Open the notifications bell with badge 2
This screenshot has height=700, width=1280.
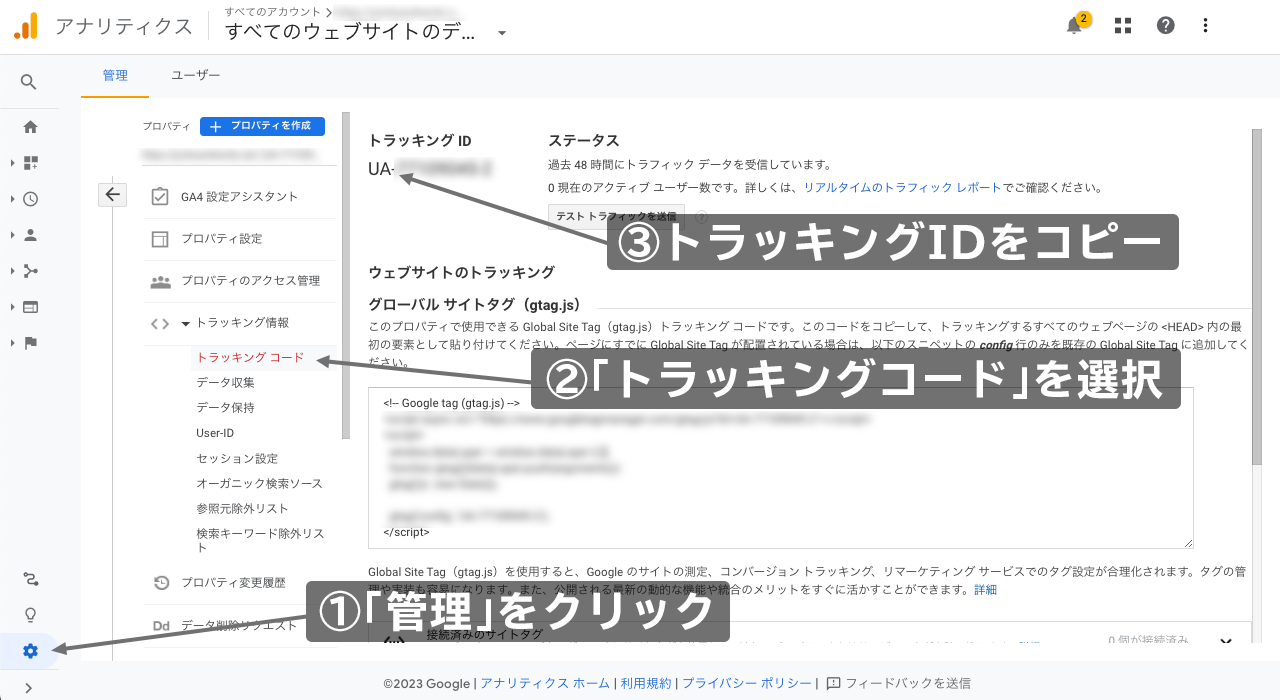click(x=1074, y=25)
